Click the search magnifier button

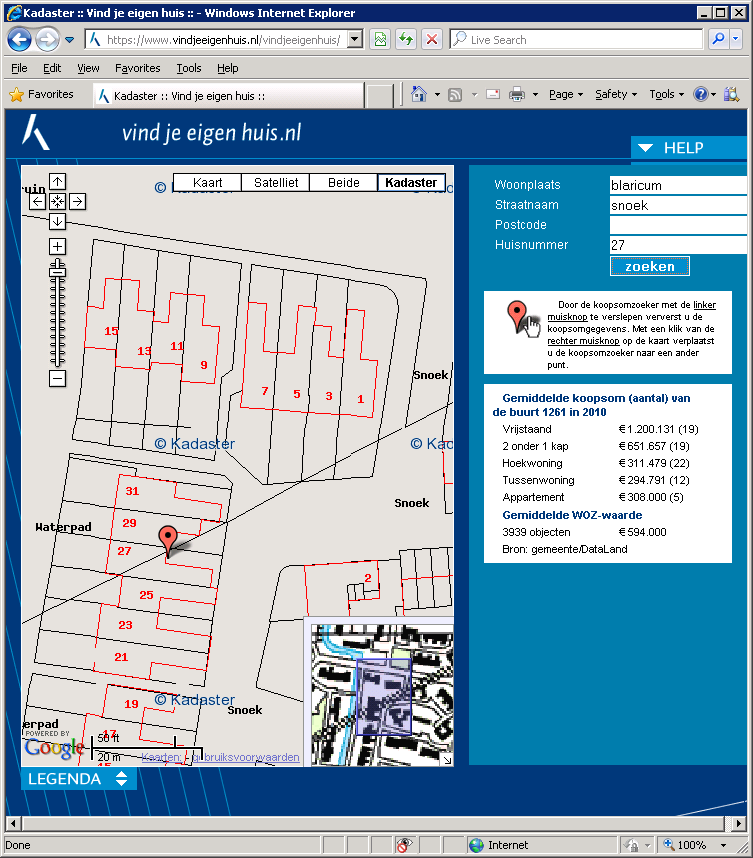point(718,39)
